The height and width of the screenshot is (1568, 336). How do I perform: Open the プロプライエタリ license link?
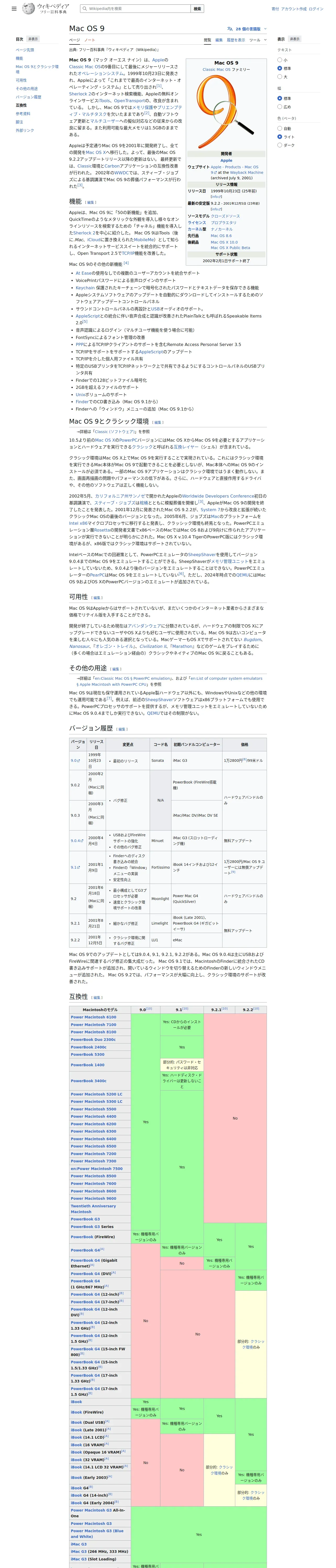(223, 223)
